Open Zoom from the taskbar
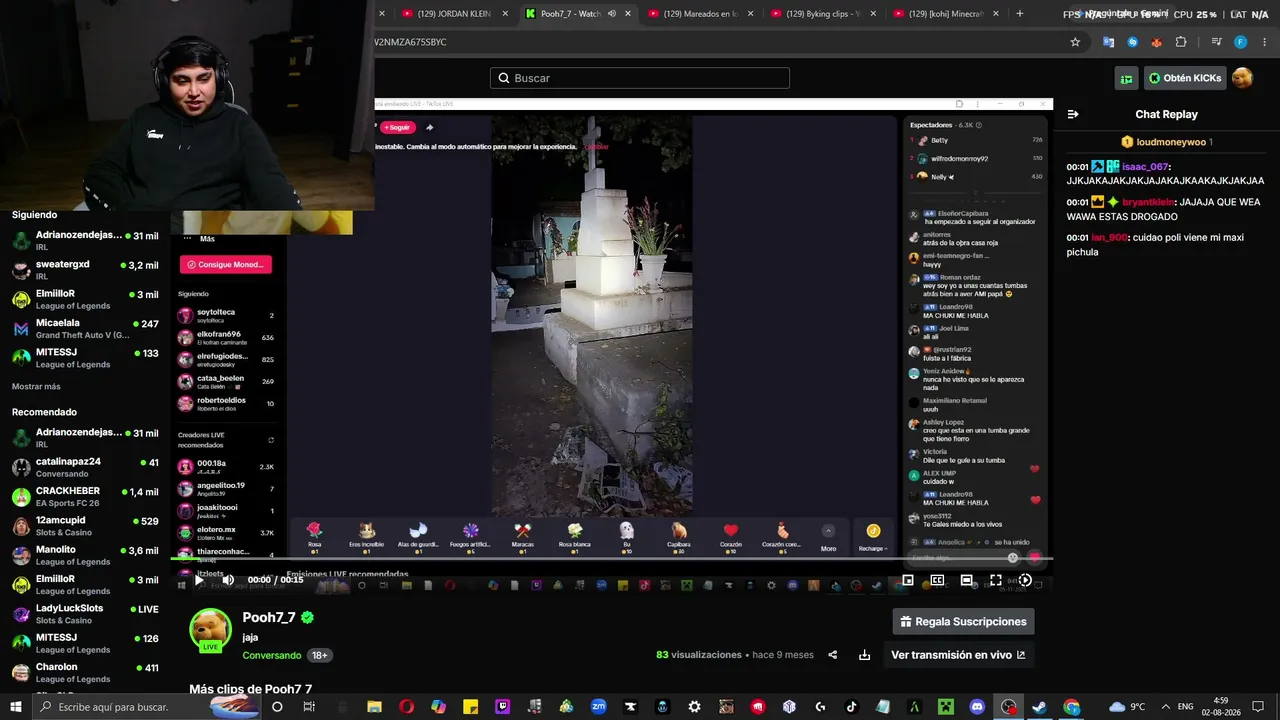The width and height of the screenshot is (1280, 720). (x=598, y=707)
